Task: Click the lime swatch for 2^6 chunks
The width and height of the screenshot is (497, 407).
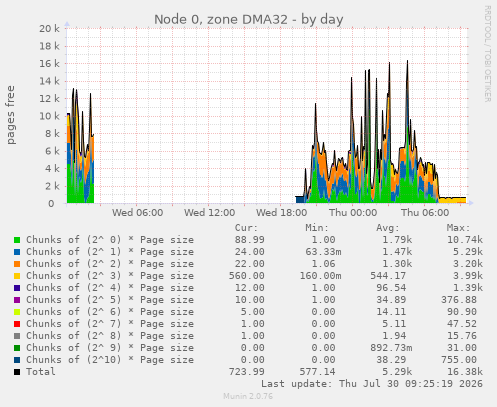Action: tap(17, 312)
